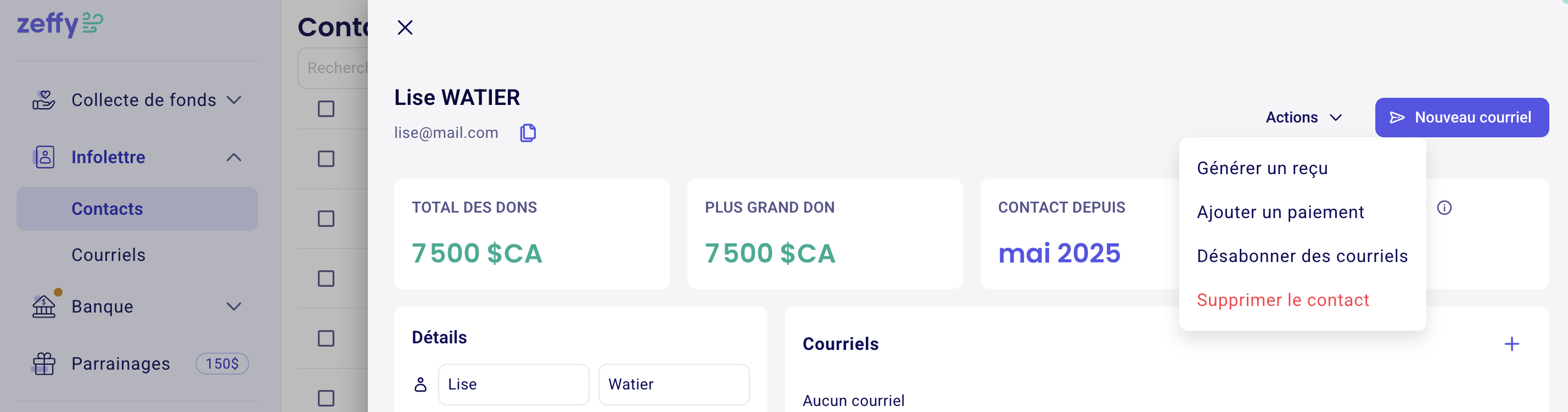Click the Collecte de fonds hand-heart icon
The image size is (1568, 412).
43,99
